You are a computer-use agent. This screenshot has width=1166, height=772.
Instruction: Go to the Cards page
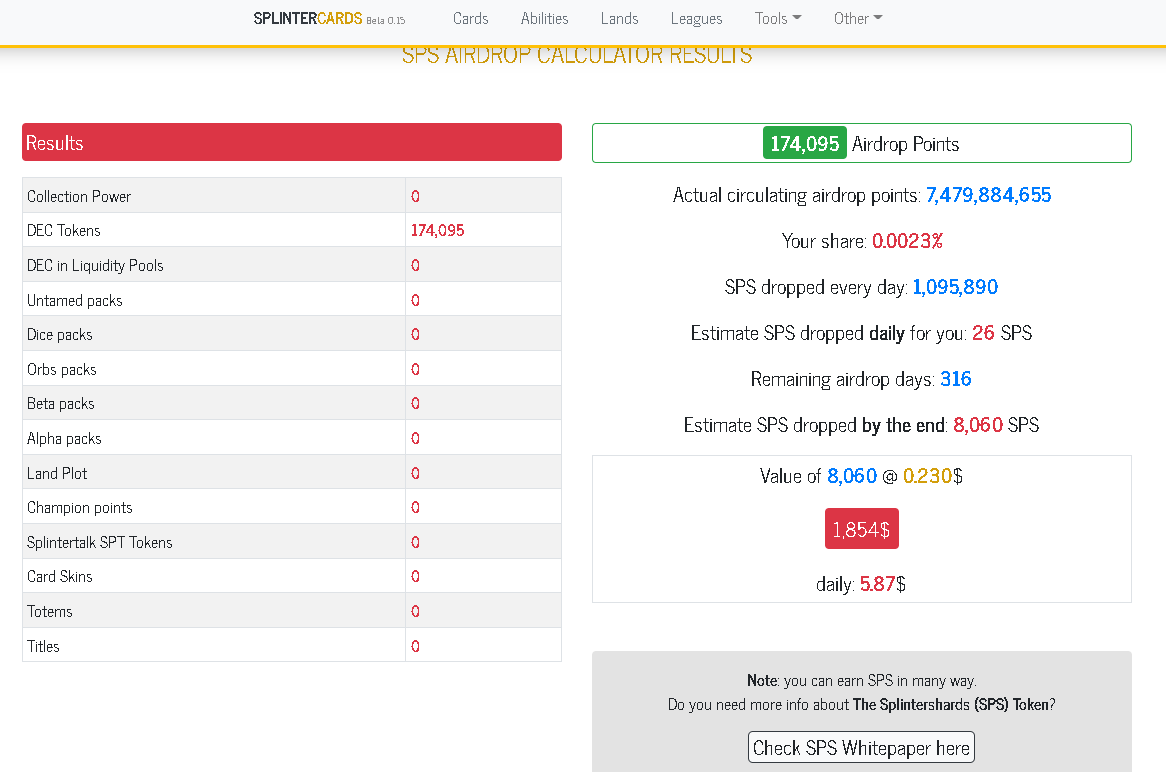click(471, 19)
